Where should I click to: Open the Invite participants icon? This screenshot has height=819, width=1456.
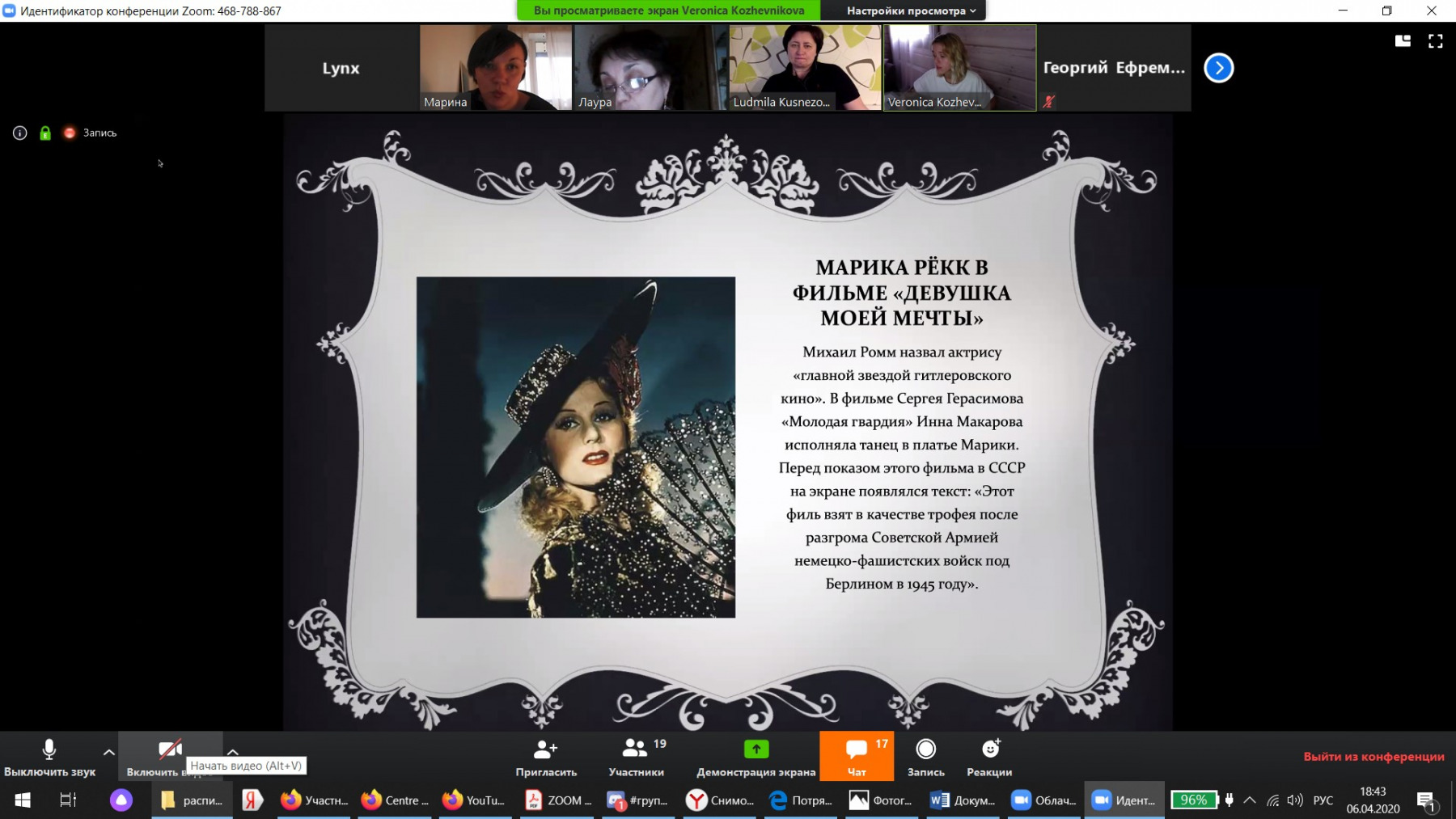click(x=545, y=749)
